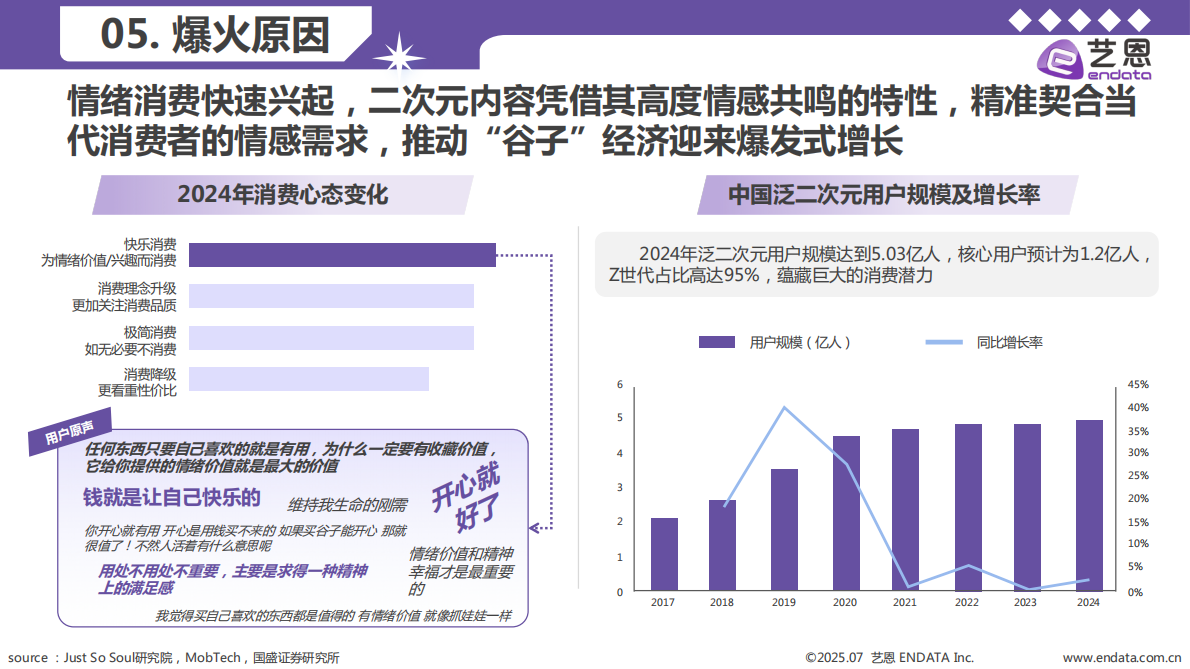The width and height of the screenshot is (1190, 669).
Task: Click the 2021 user-scale bar
Action: pos(905,510)
